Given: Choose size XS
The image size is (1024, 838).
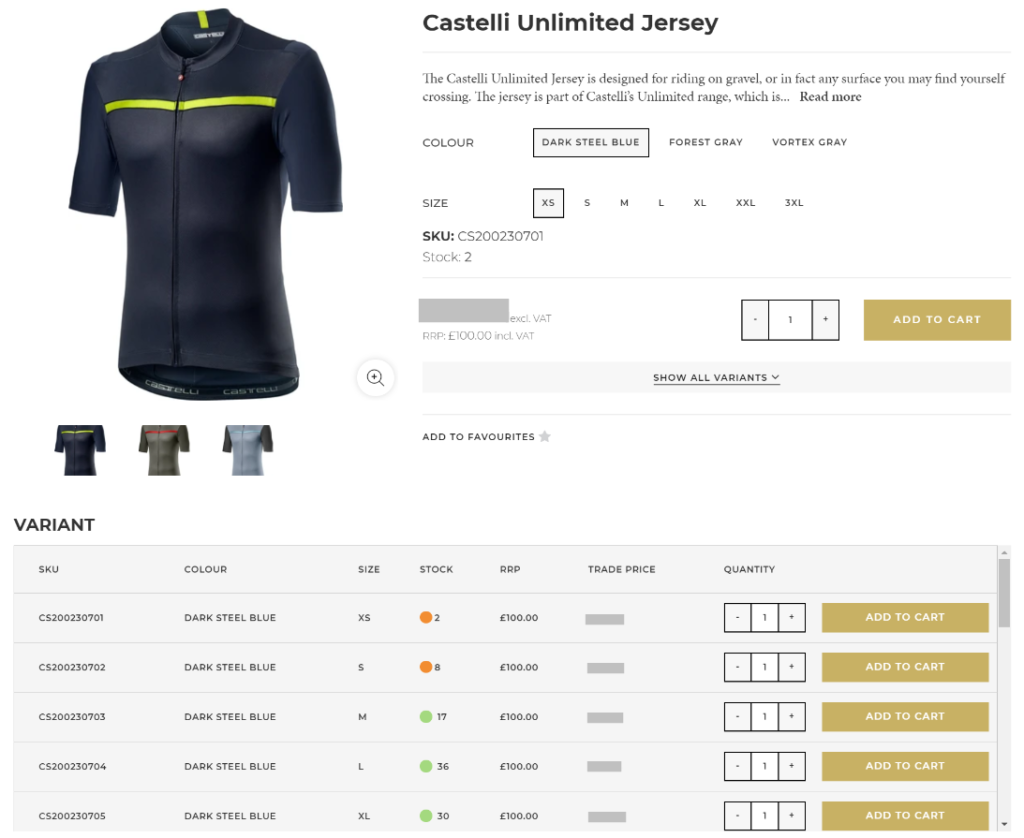Looking at the screenshot, I should [548, 203].
